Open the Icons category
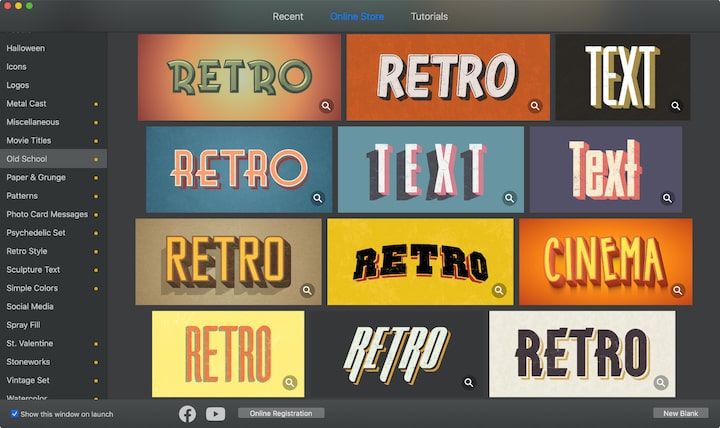The image size is (720, 428). [53, 67]
